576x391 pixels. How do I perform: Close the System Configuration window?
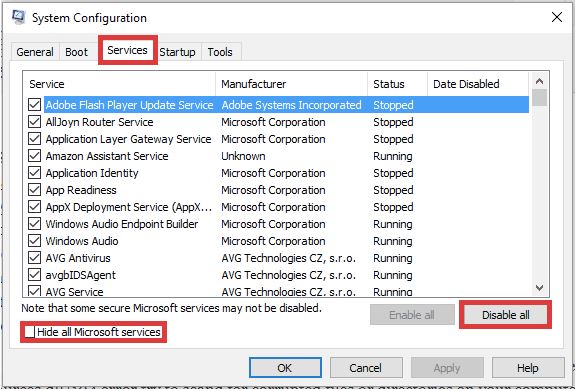click(x=557, y=17)
